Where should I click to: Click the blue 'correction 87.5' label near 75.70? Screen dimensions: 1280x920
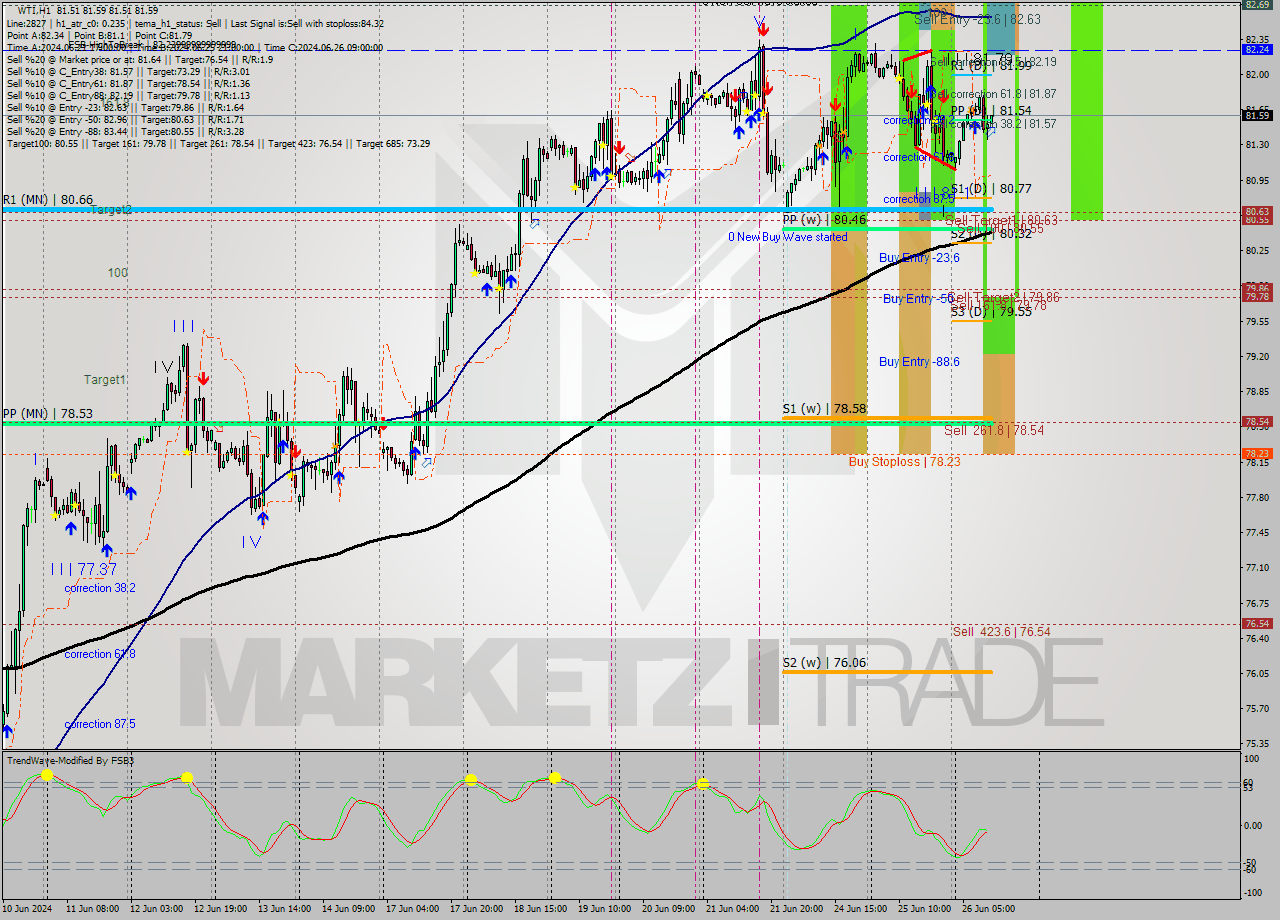pos(102,724)
